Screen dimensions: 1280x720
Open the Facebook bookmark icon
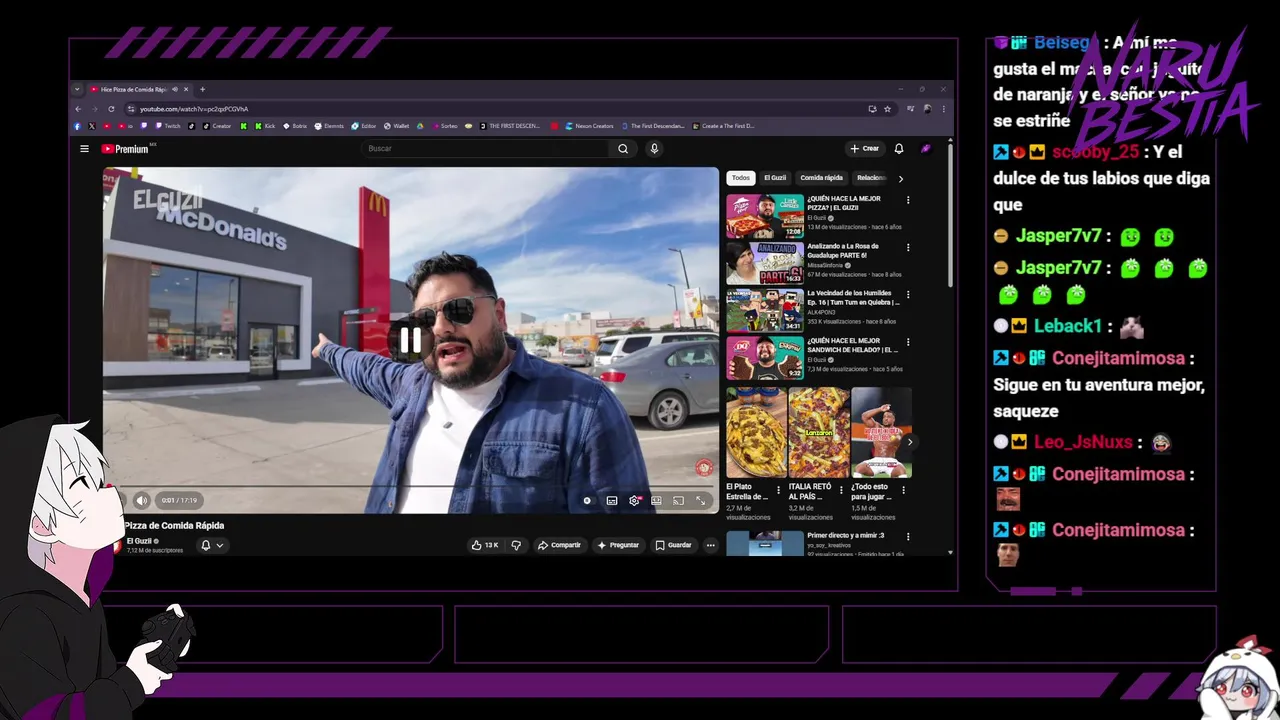[77, 126]
